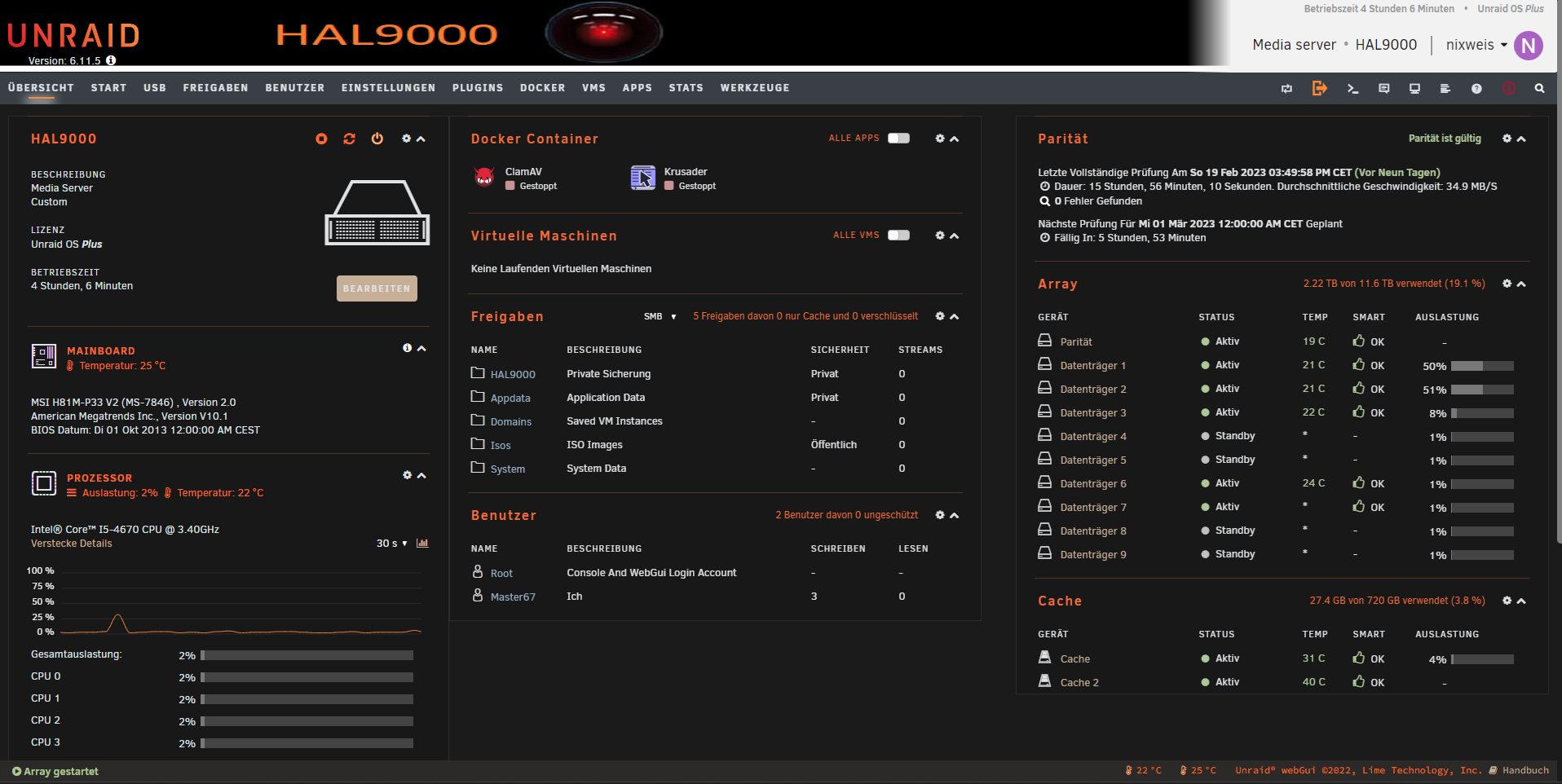
Task: Click the Verstecke Details link
Action: point(72,544)
